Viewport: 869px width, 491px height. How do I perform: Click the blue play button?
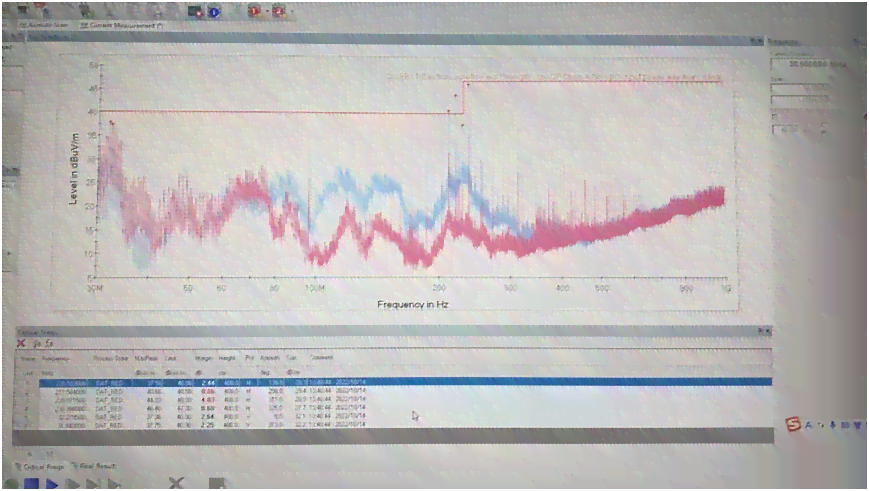pos(52,484)
